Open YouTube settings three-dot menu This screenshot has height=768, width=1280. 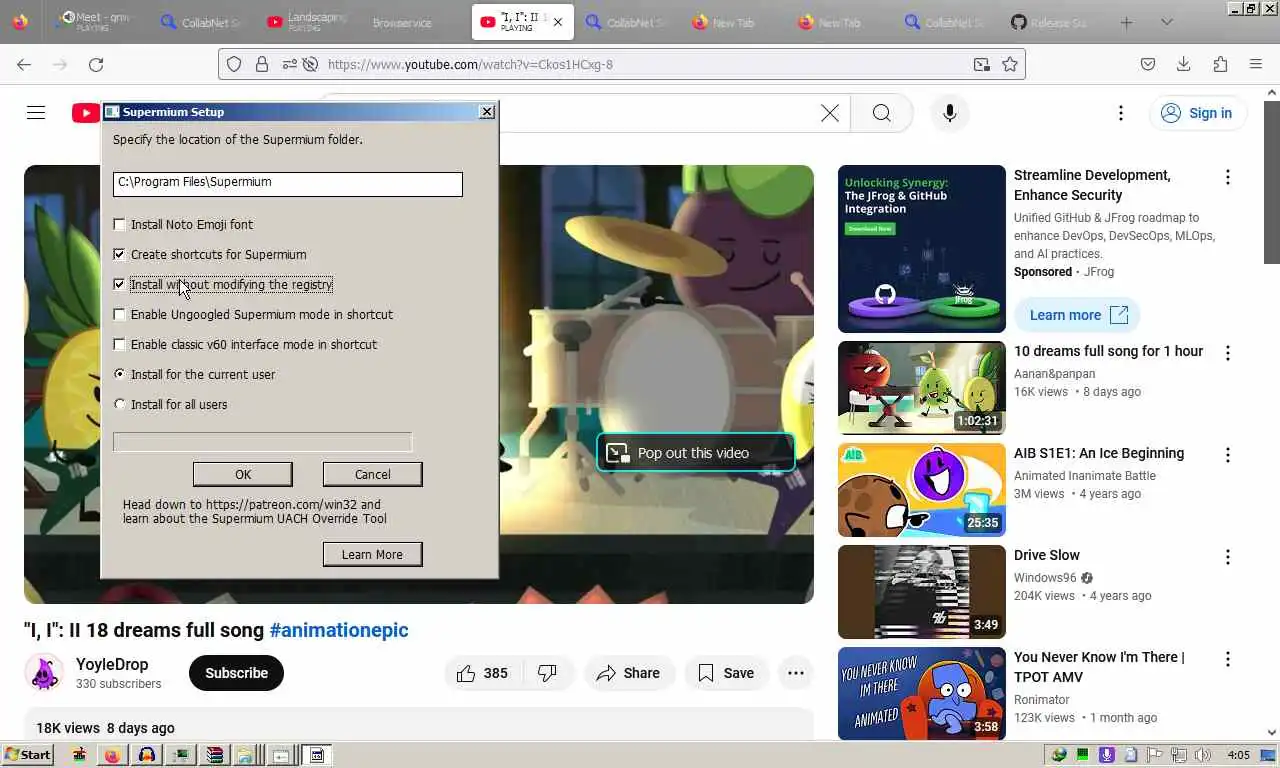(x=1121, y=113)
